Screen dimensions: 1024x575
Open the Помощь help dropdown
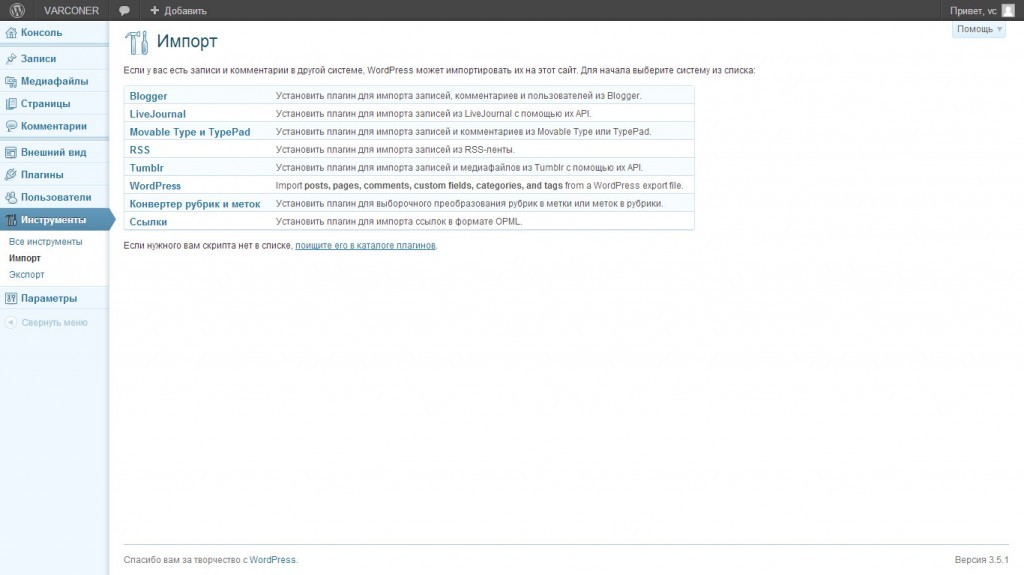click(978, 29)
